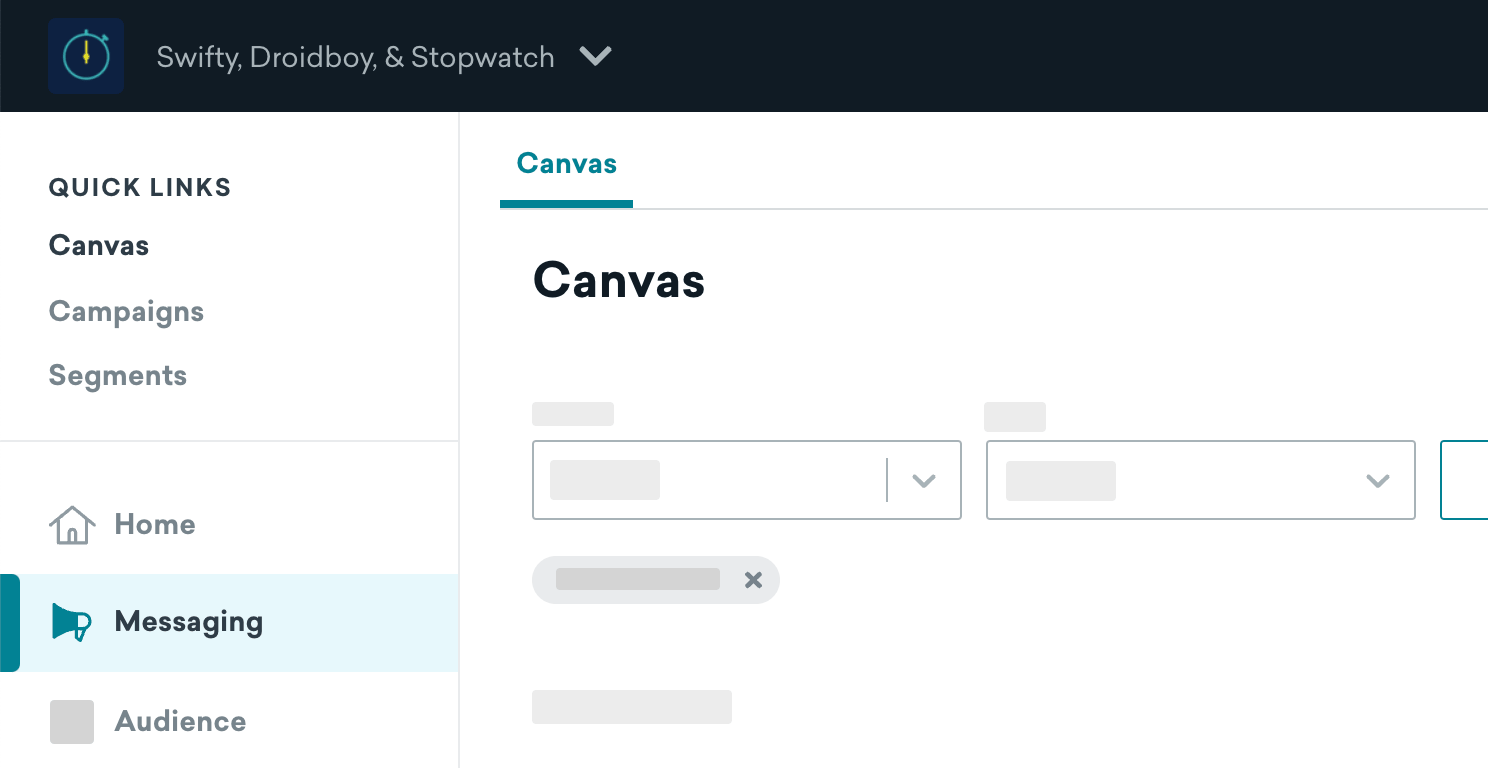The image size is (1488, 768).
Task: Open the second filter combo box
Action: 1200,481
